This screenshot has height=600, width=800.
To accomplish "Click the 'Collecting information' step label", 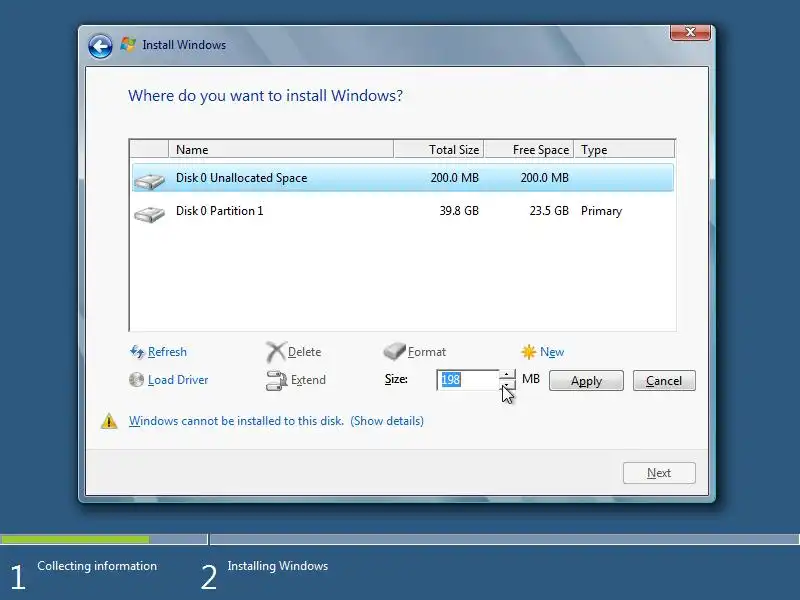I will (x=97, y=566).
